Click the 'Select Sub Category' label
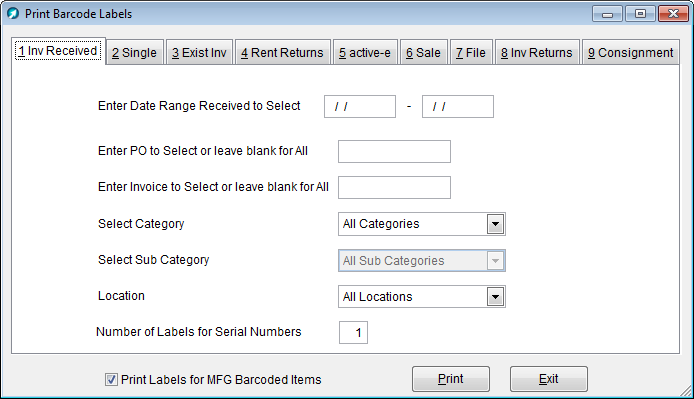 154,260
